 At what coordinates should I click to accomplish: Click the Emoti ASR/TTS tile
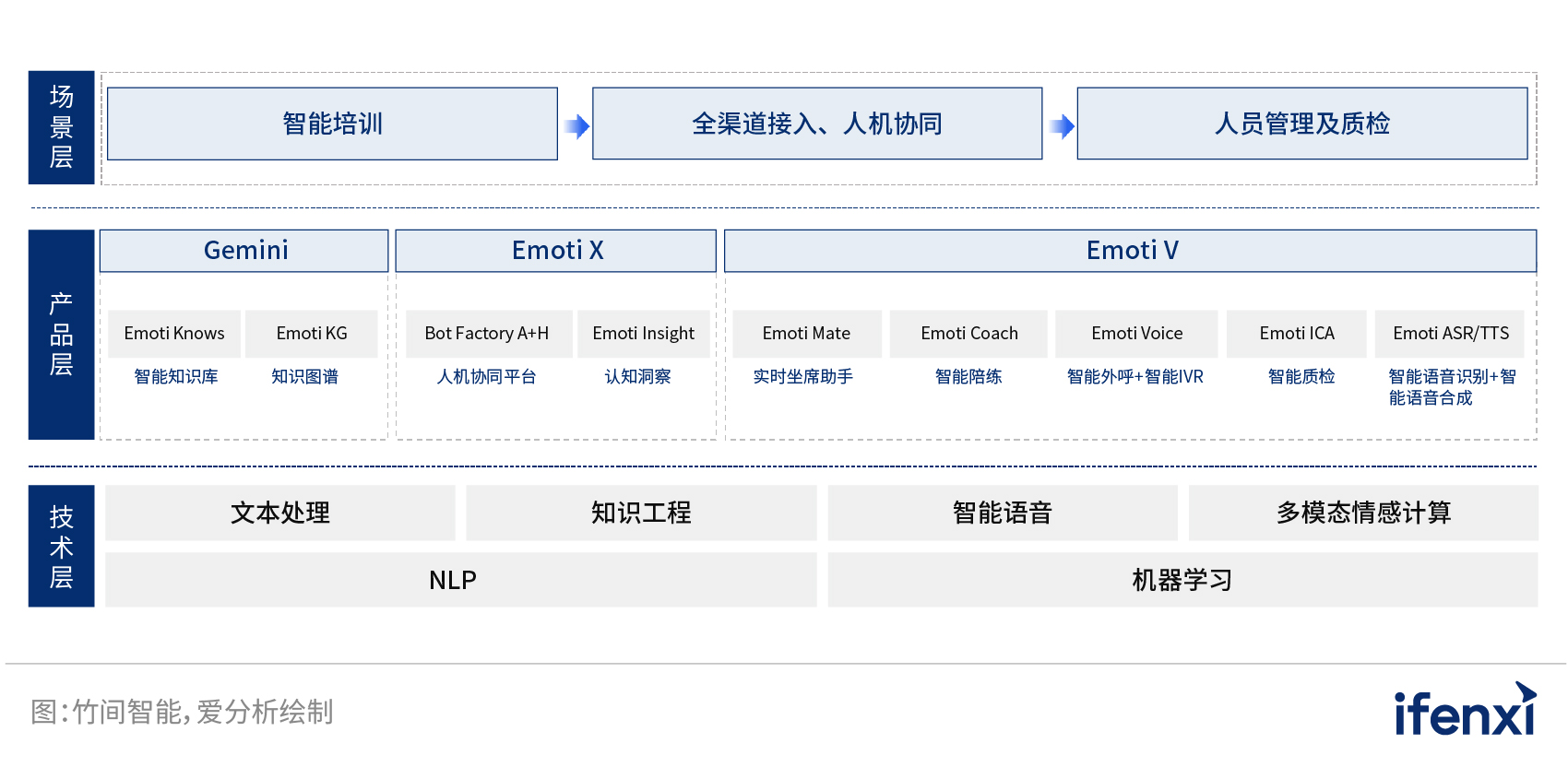click(x=1450, y=334)
